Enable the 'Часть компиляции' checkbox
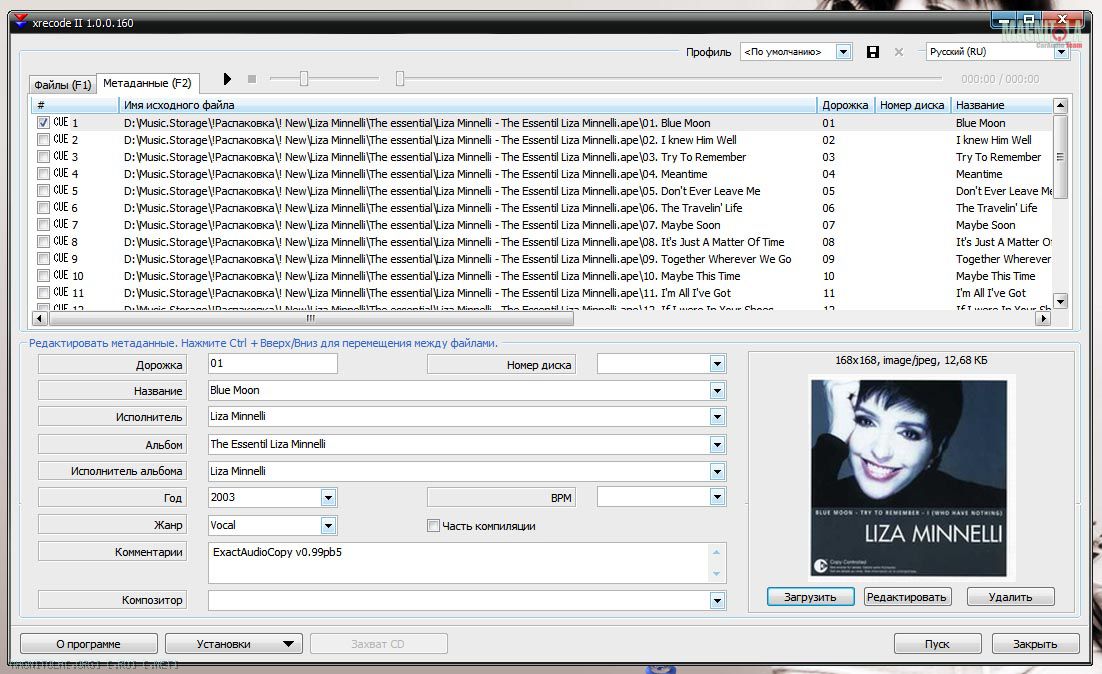 coord(433,526)
